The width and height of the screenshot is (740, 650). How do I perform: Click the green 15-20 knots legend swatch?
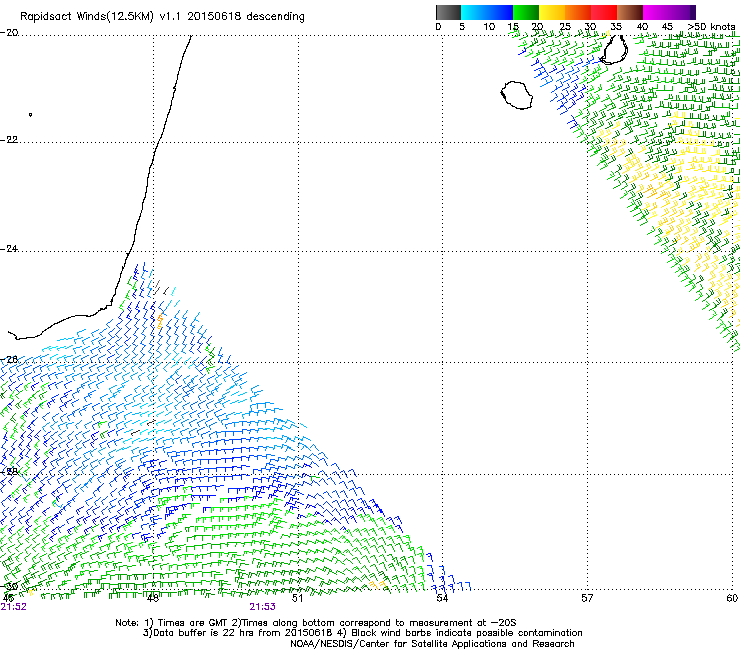click(526, 12)
